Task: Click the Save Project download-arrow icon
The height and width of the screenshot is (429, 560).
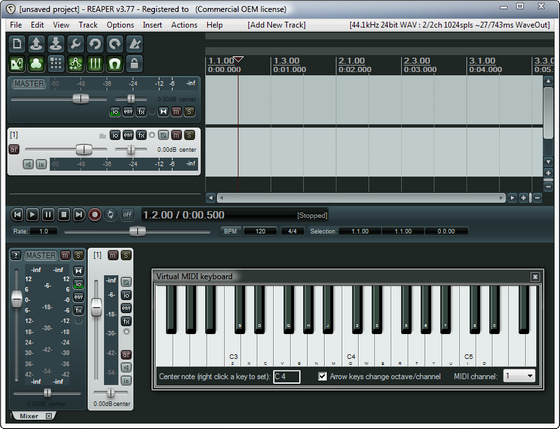Action: [56, 44]
